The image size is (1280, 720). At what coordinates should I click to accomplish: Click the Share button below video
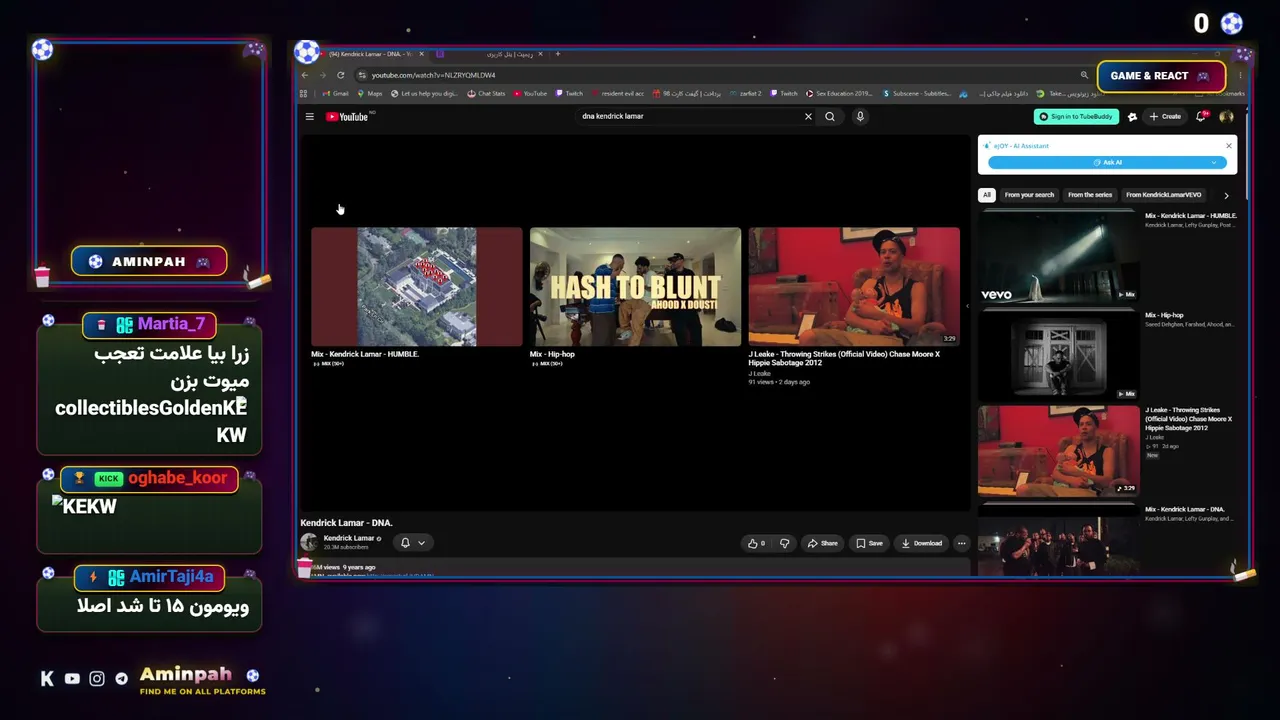tap(823, 543)
